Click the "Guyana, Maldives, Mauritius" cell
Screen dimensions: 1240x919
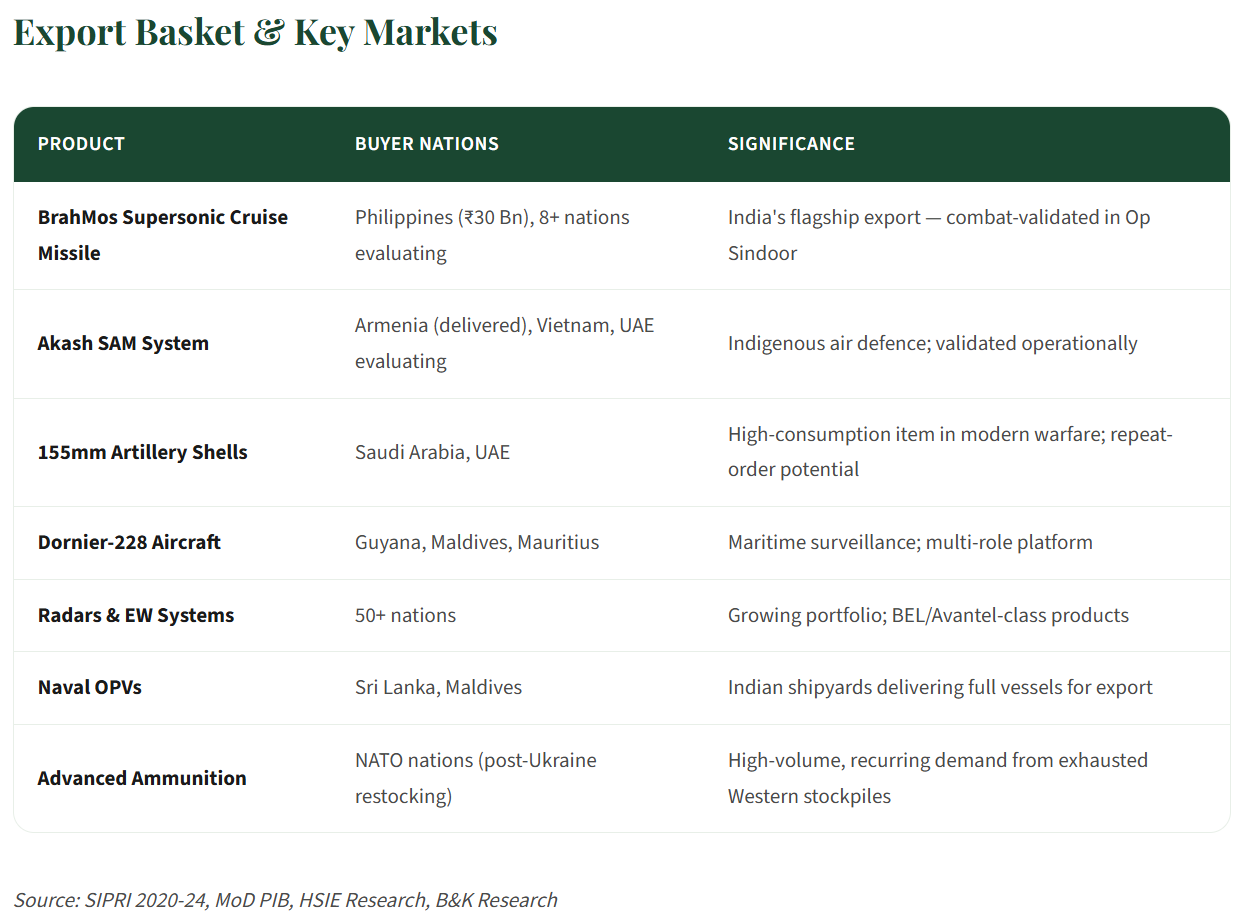click(477, 543)
